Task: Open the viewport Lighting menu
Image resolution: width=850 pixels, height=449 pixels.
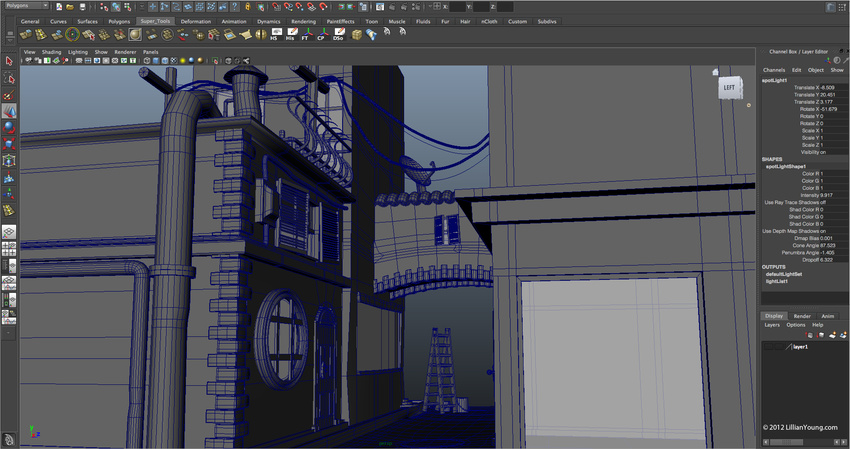Action: pos(78,52)
